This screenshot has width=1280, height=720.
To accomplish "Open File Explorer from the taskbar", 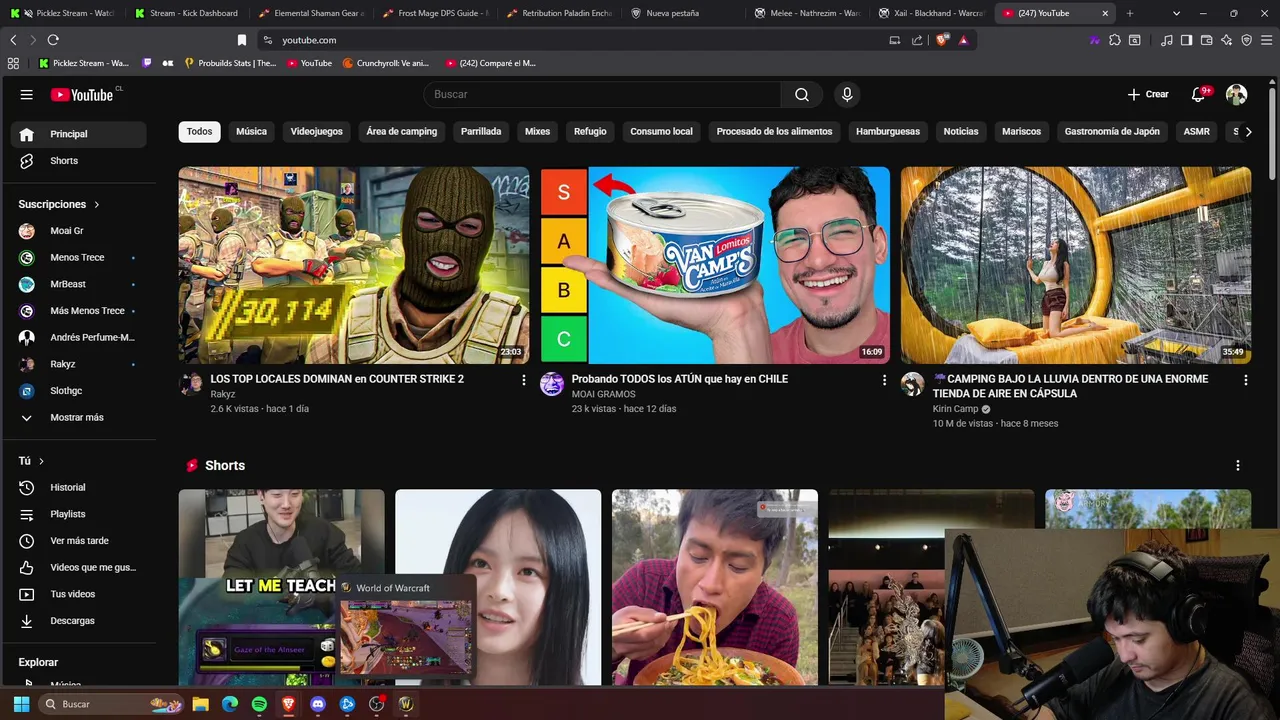I will [200, 704].
